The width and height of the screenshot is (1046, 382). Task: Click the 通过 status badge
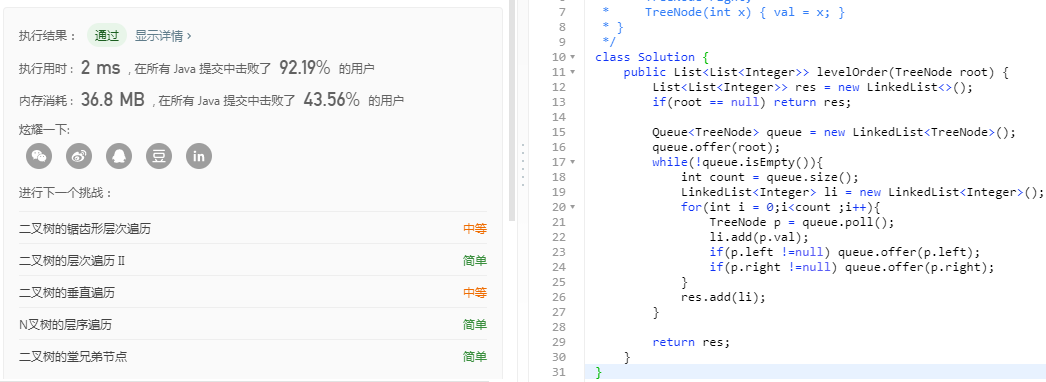click(x=107, y=36)
